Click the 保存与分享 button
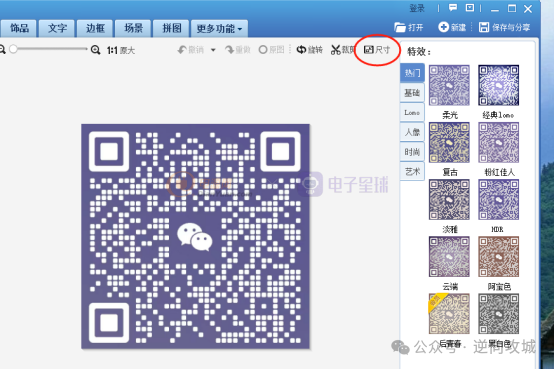This screenshot has width=554, height=369. [x=504, y=27]
